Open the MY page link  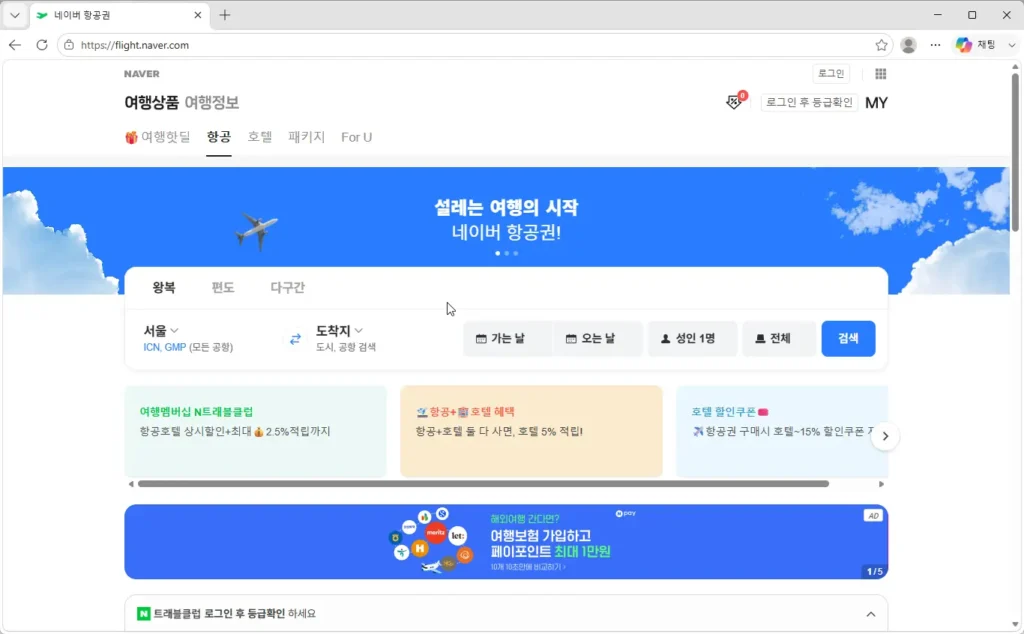[876, 103]
